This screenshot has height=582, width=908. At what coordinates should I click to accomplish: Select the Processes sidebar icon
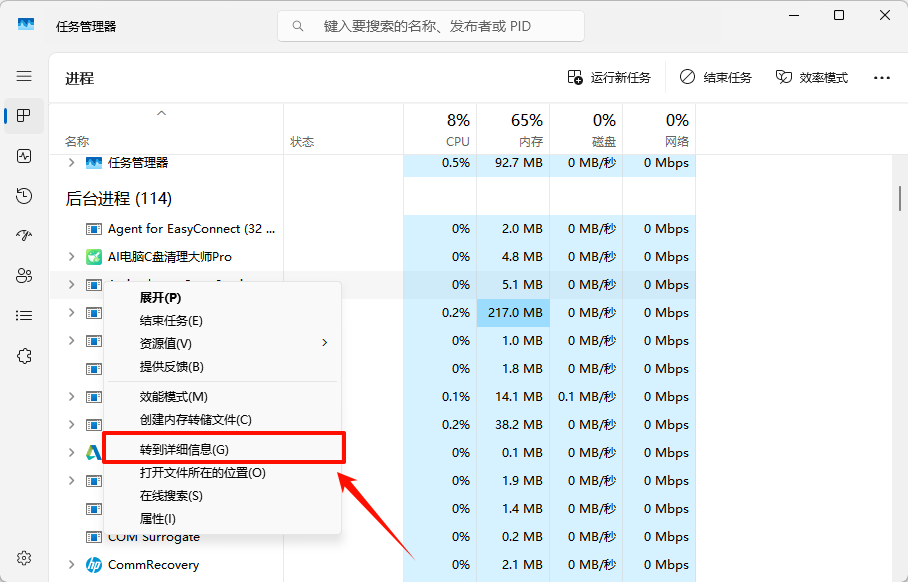click(x=24, y=116)
